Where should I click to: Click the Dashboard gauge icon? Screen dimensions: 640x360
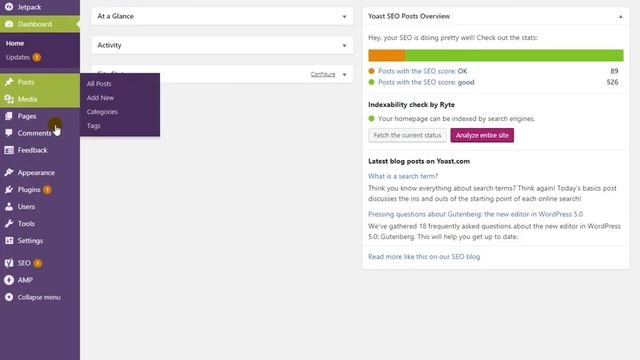[x=9, y=24]
